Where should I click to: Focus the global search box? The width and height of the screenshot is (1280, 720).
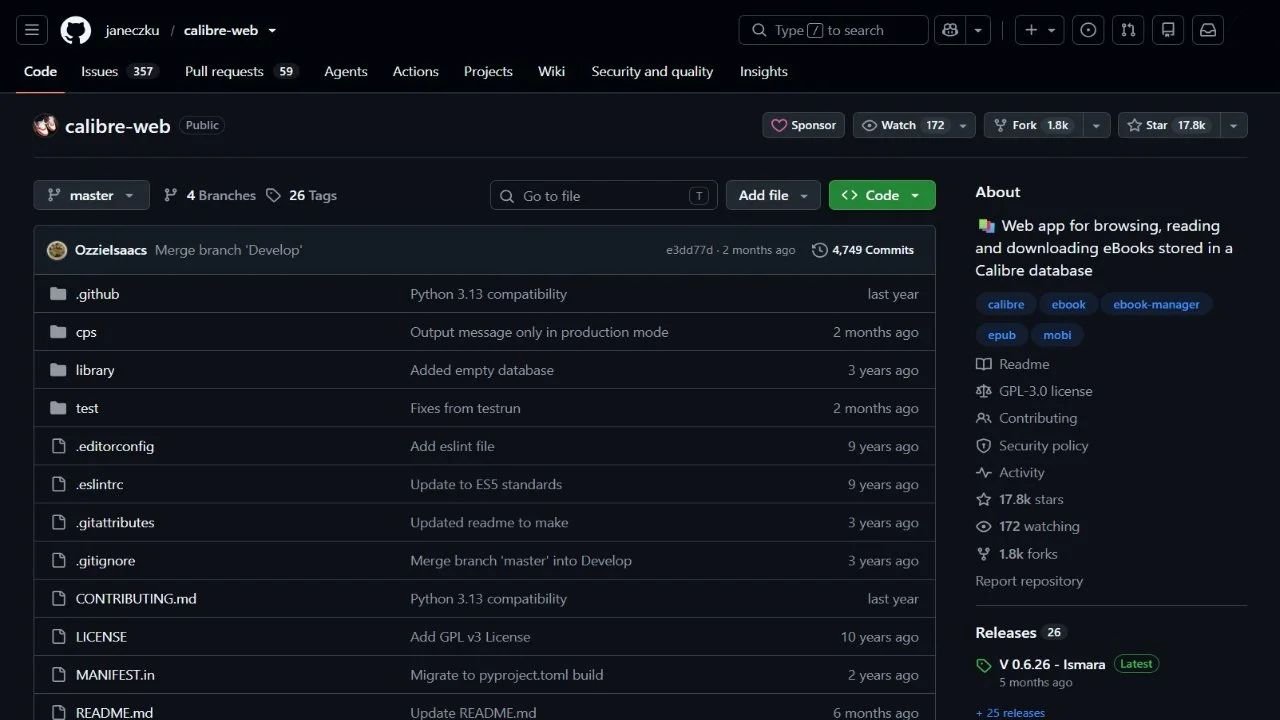834,30
